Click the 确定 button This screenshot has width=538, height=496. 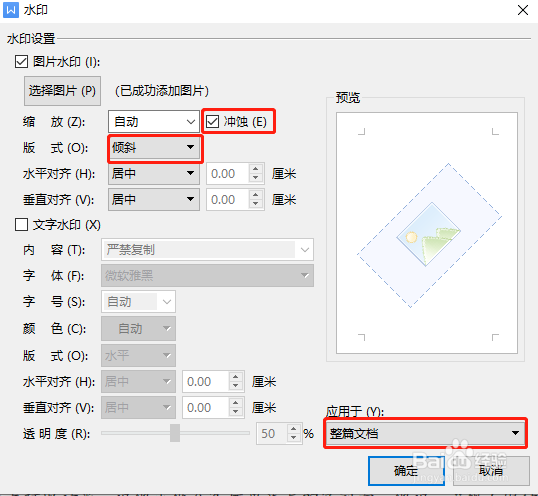coord(406,471)
